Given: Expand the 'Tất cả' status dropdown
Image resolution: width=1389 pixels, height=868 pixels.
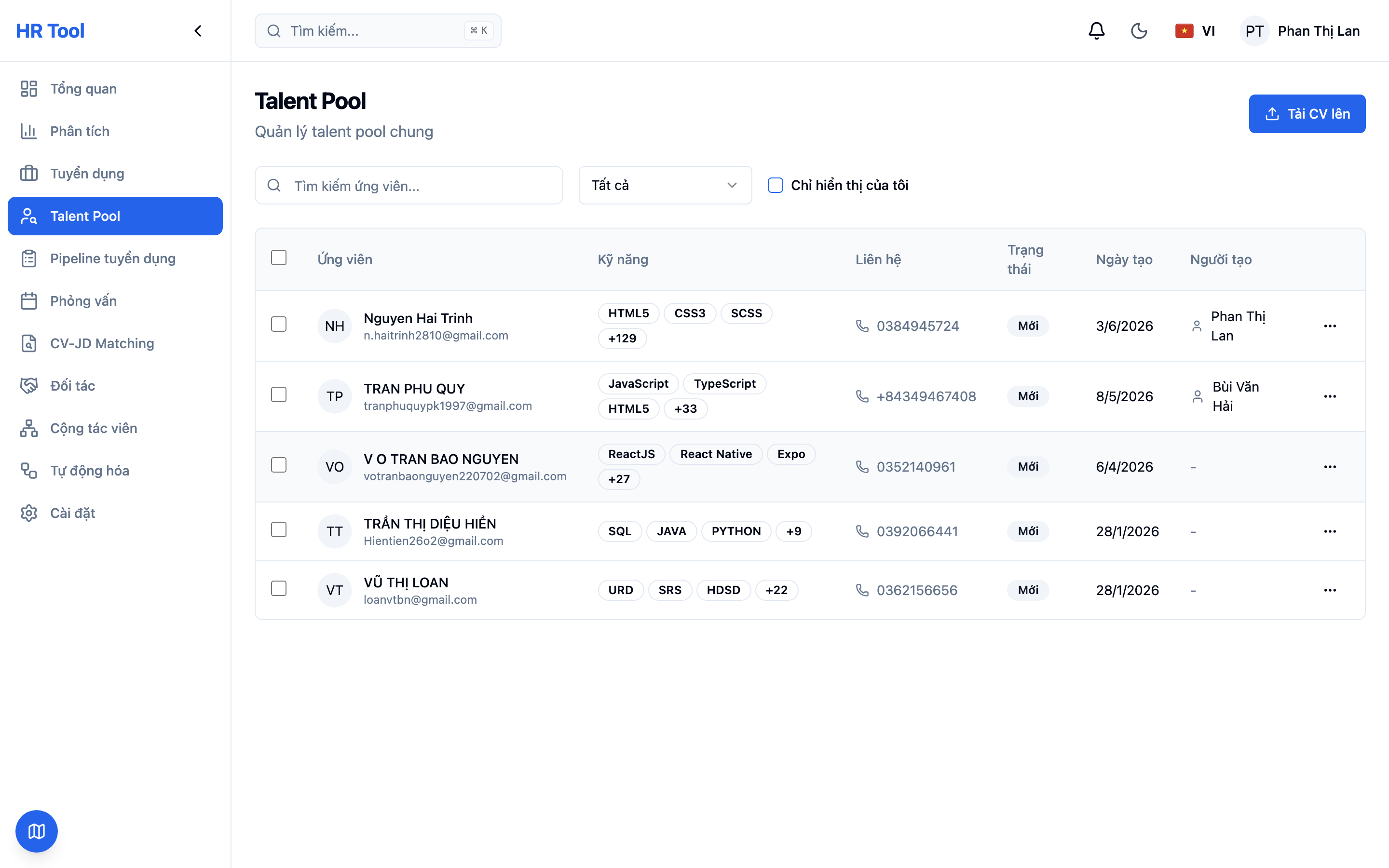Looking at the screenshot, I should (x=665, y=186).
